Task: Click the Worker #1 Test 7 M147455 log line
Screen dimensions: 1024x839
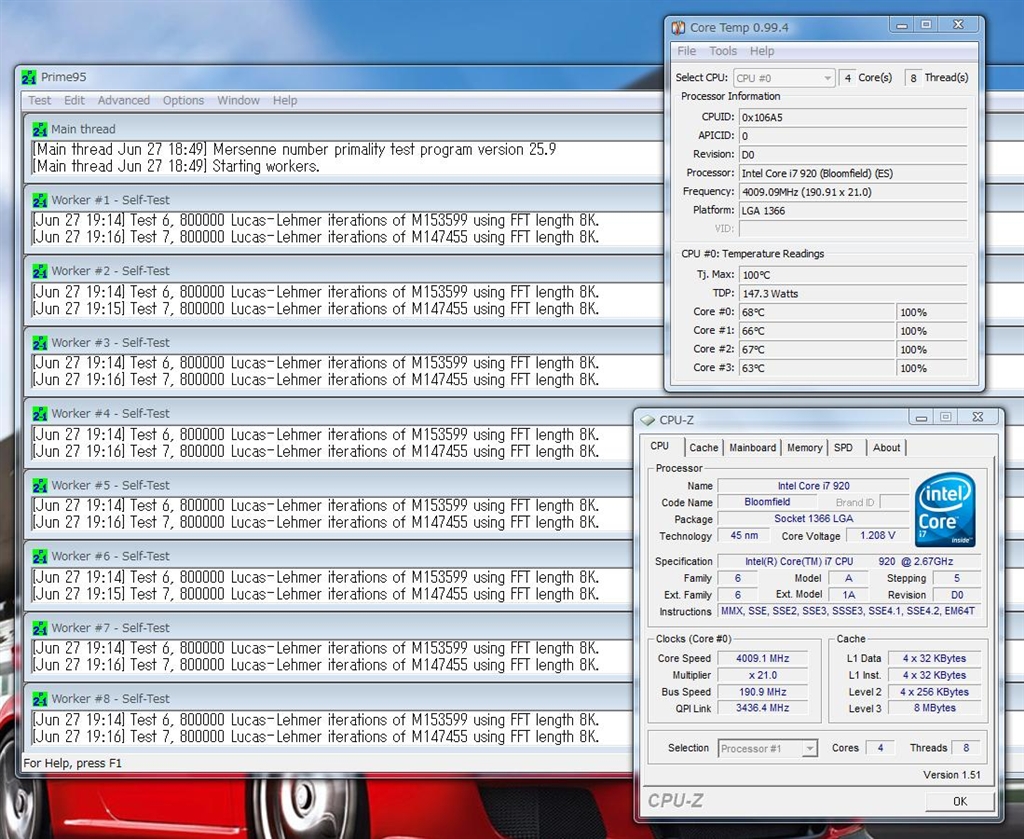Action: 316,237
